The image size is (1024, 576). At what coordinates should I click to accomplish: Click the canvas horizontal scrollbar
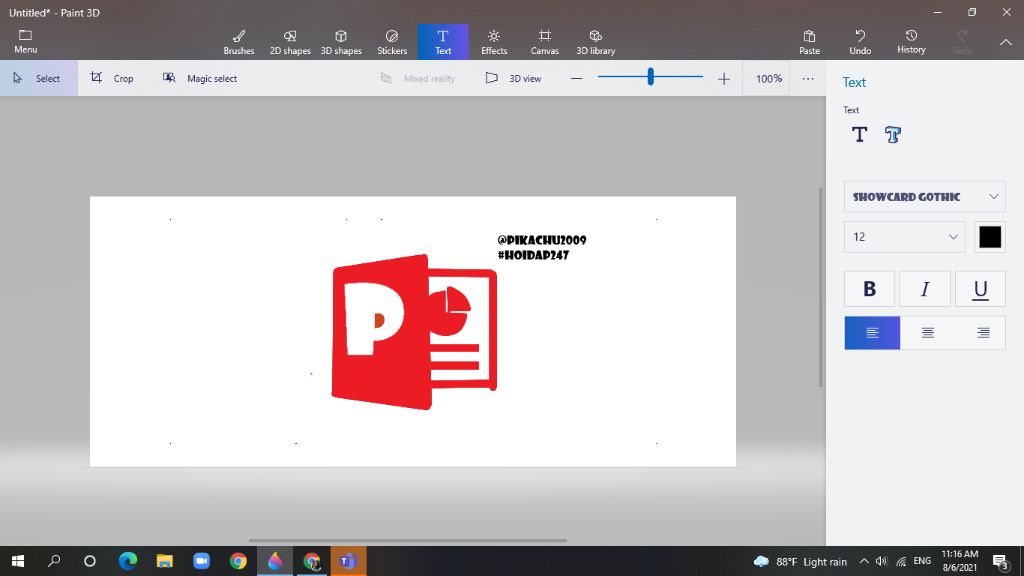click(x=408, y=540)
